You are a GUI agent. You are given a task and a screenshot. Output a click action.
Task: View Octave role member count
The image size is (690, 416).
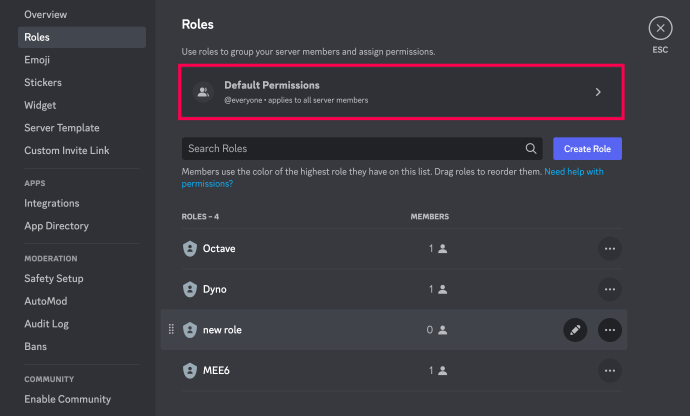point(438,249)
